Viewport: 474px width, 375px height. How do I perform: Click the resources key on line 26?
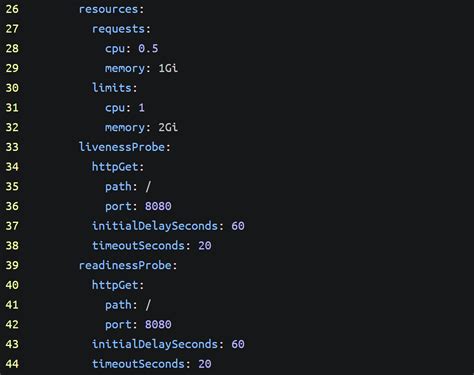coord(108,9)
